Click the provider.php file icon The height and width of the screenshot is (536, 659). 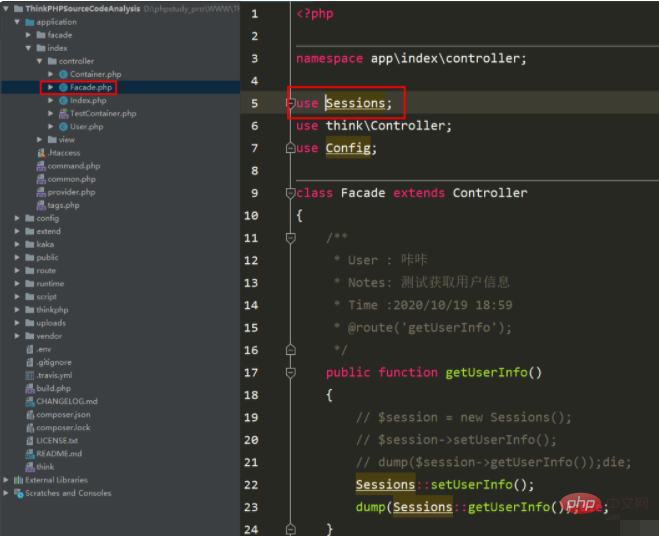(x=41, y=192)
